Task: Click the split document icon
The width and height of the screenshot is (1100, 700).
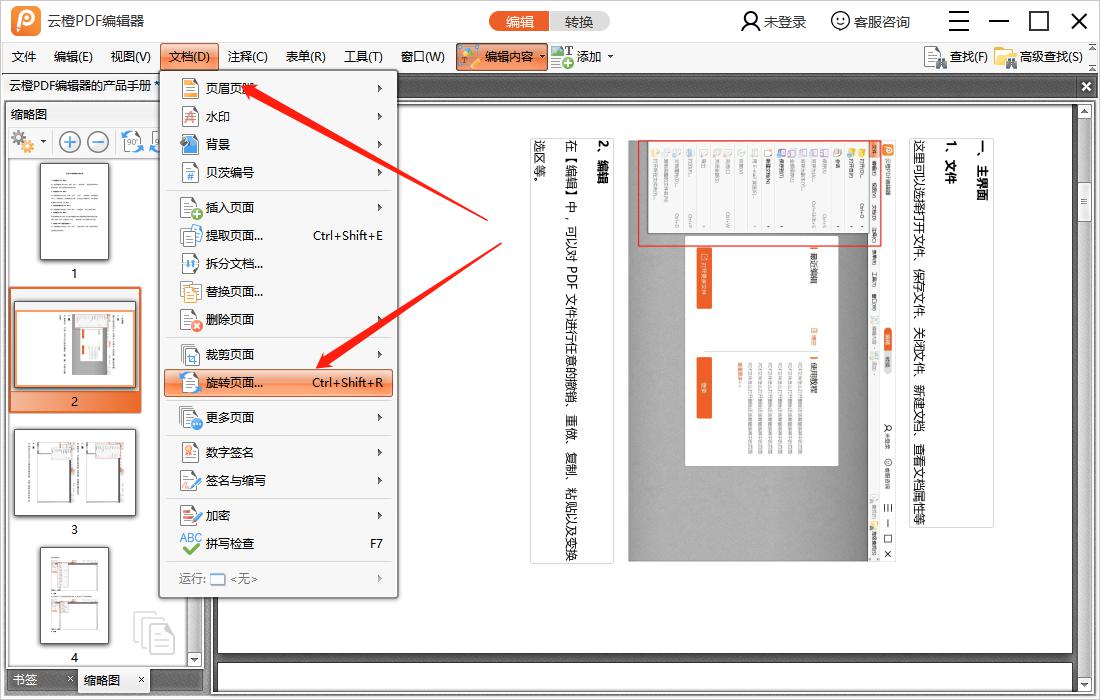Action: click(190, 264)
